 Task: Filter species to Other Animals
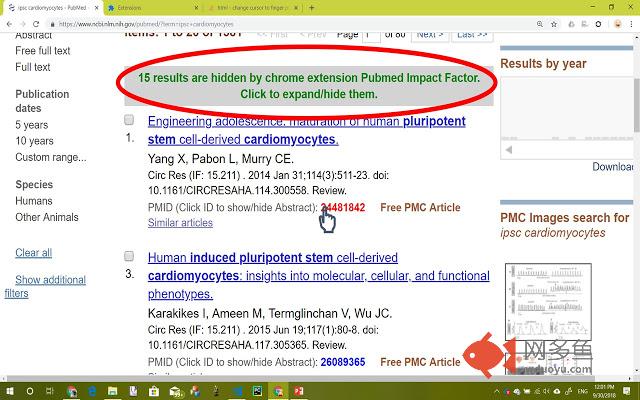tap(47, 217)
